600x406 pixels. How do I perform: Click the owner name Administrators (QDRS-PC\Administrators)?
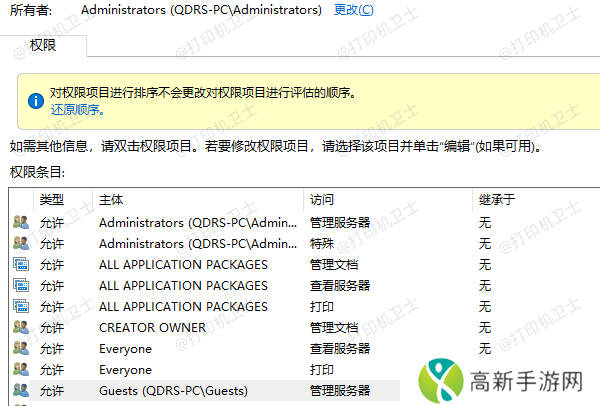[201, 10]
